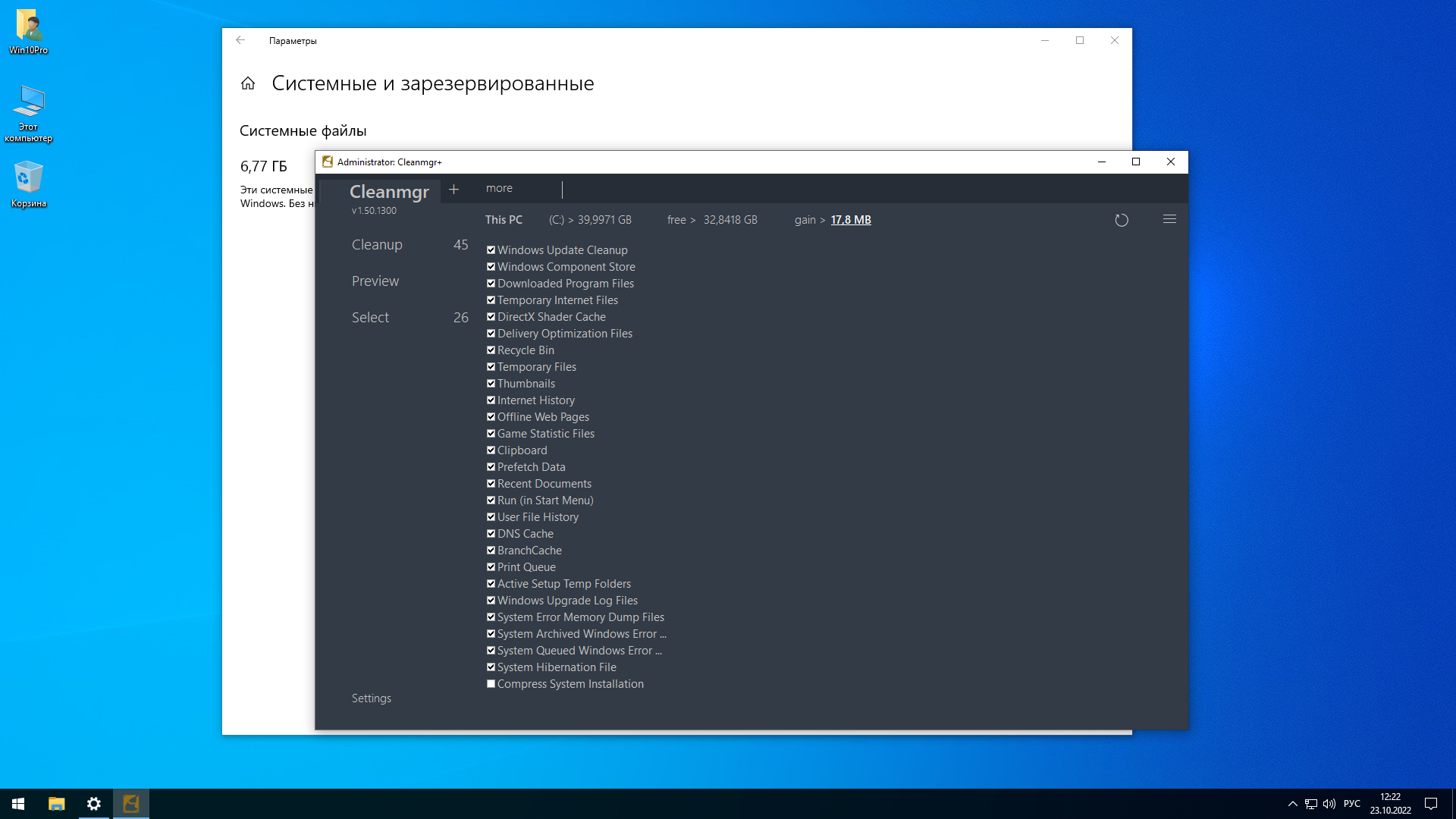Click the taskbar File Explorer icon
Screen dimensions: 1456x819
pyautogui.click(x=56, y=803)
